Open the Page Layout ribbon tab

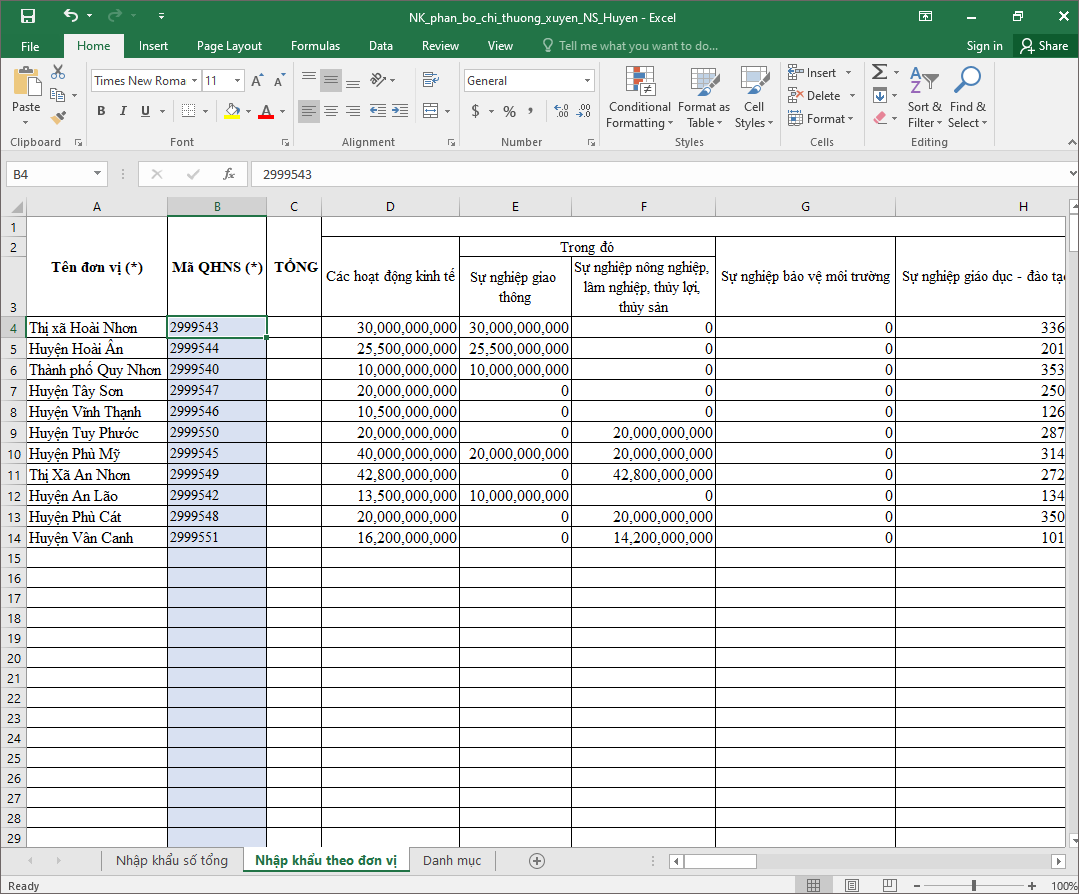229,46
